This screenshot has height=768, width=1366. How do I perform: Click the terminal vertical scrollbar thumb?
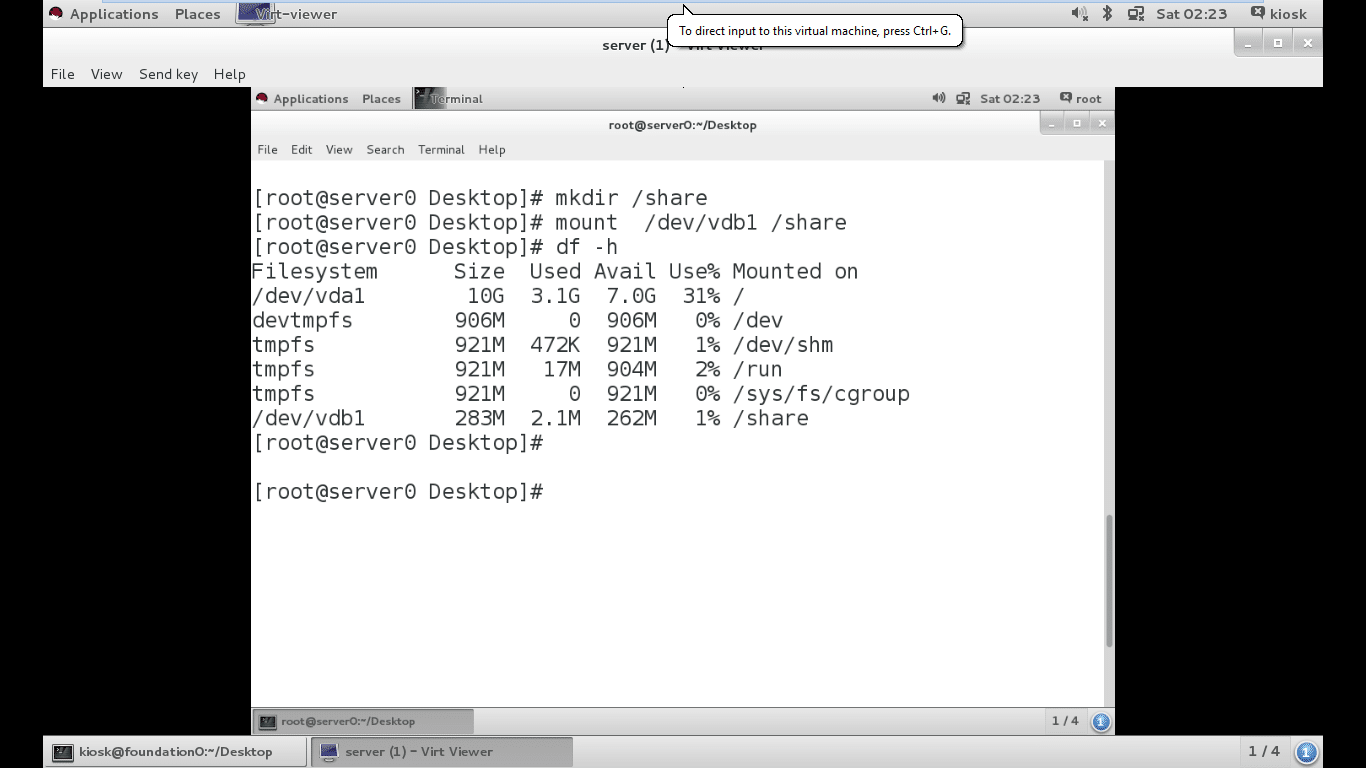click(x=1109, y=581)
